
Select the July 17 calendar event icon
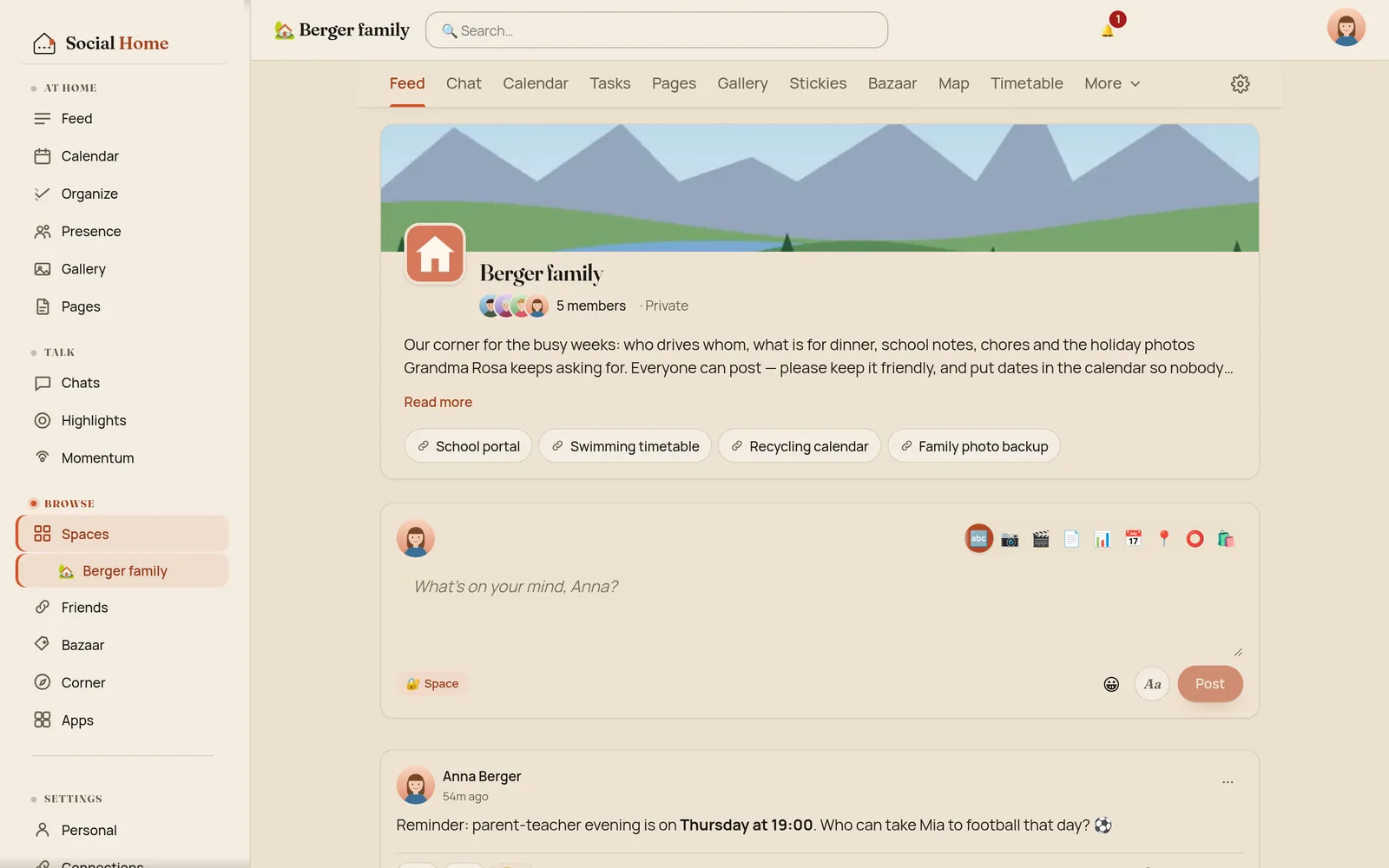coord(1133,539)
